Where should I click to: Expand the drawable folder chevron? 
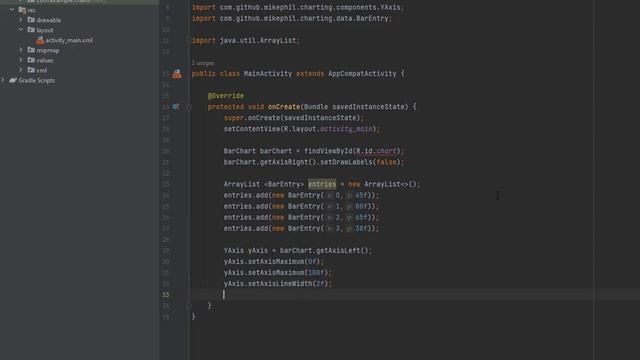click(x=21, y=20)
